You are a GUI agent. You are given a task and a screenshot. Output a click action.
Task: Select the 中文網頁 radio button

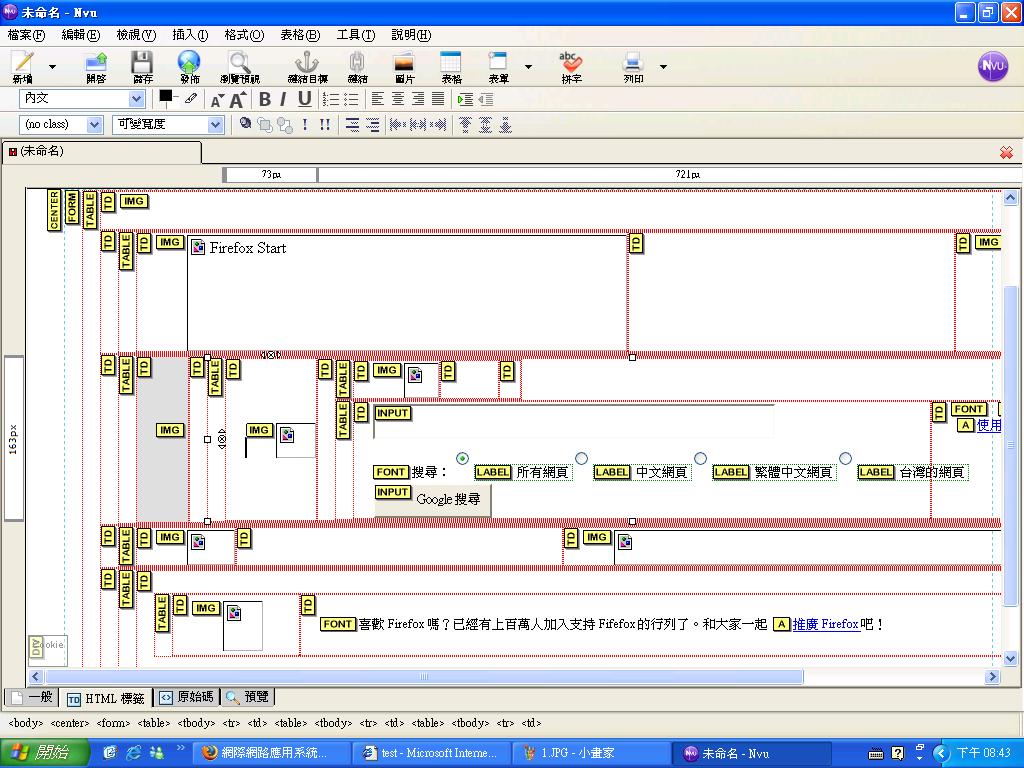[x=581, y=458]
